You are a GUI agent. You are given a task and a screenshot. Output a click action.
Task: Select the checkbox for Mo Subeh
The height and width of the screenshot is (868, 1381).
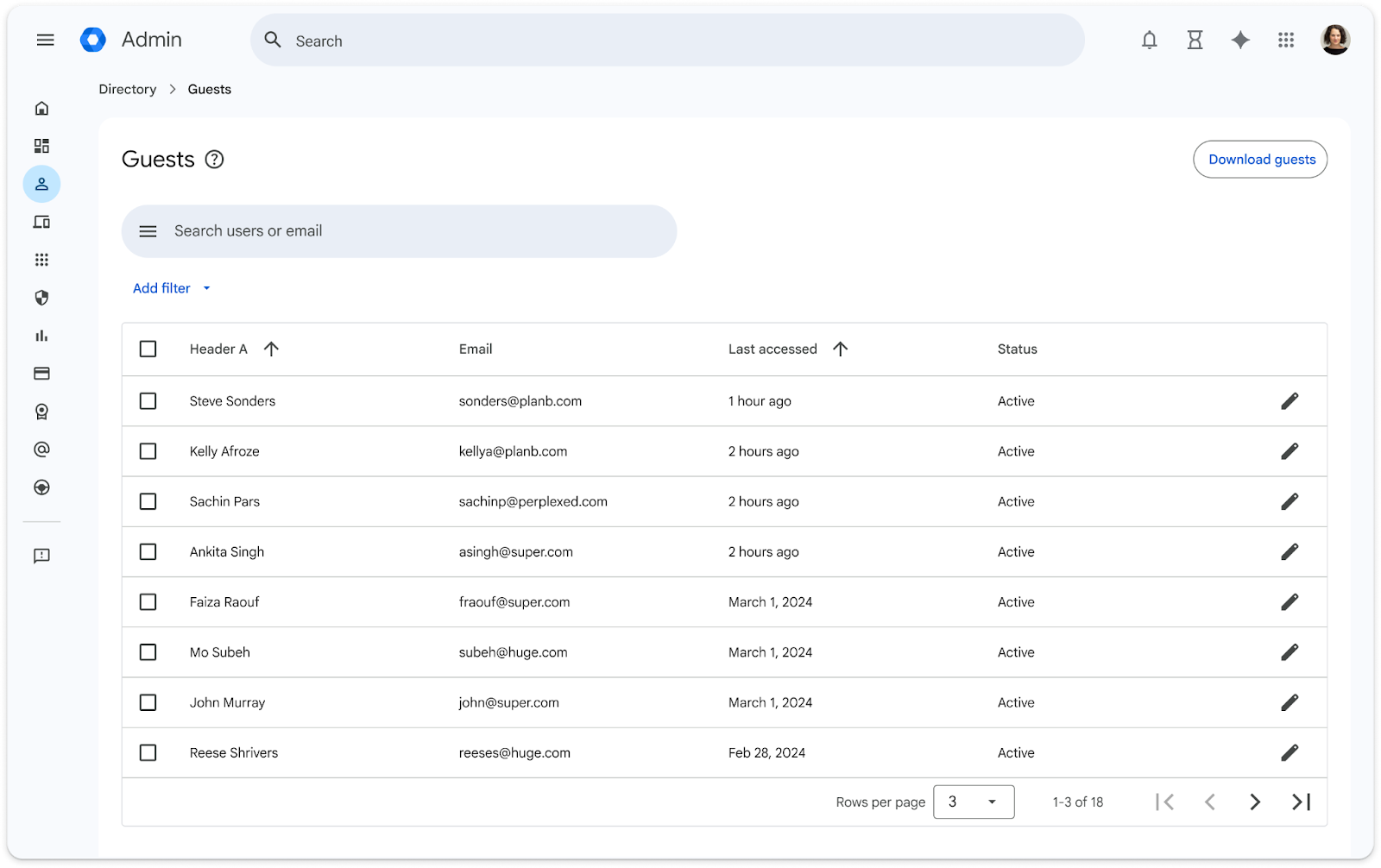[x=148, y=652]
